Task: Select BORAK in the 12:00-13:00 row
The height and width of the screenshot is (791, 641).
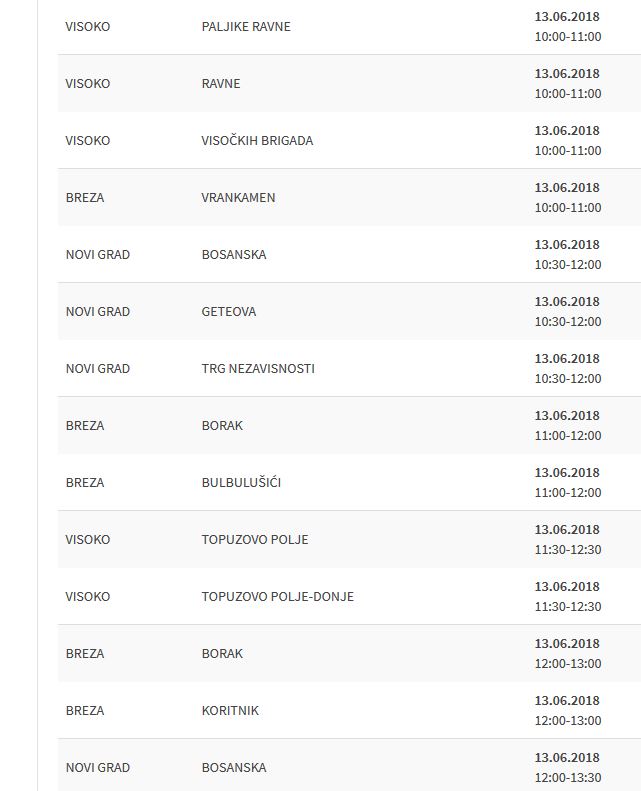Action: pos(222,654)
